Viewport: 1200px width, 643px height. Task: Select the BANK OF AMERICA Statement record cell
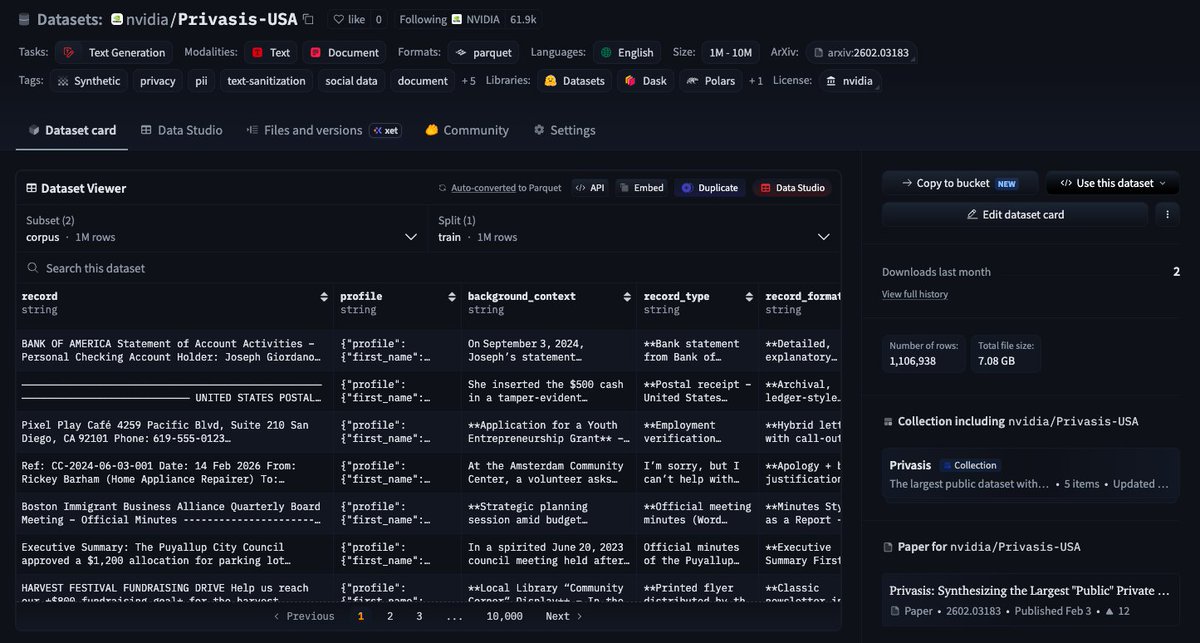(175, 350)
